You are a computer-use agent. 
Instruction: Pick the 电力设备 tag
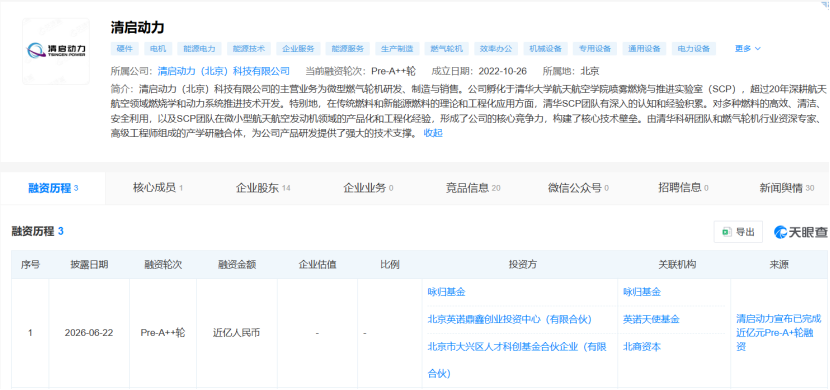point(694,49)
